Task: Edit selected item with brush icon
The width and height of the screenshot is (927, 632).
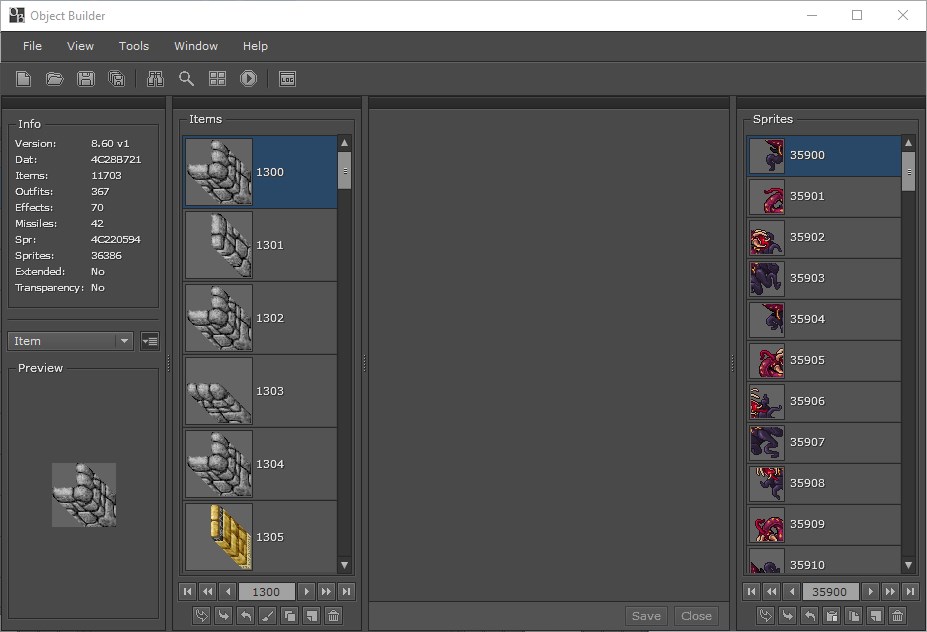Action: click(268, 616)
